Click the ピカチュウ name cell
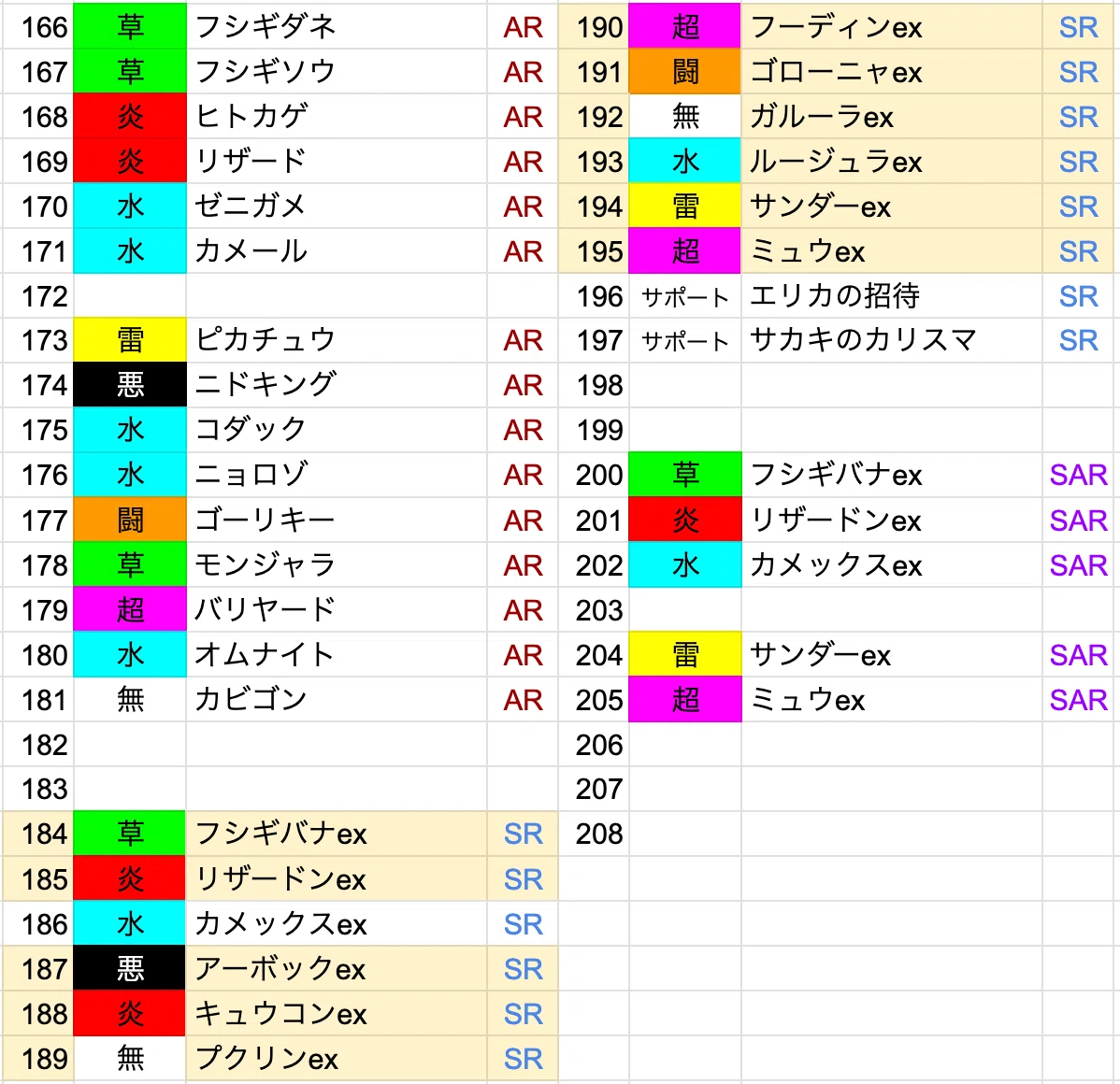The height and width of the screenshot is (1084, 1120). 337,340
